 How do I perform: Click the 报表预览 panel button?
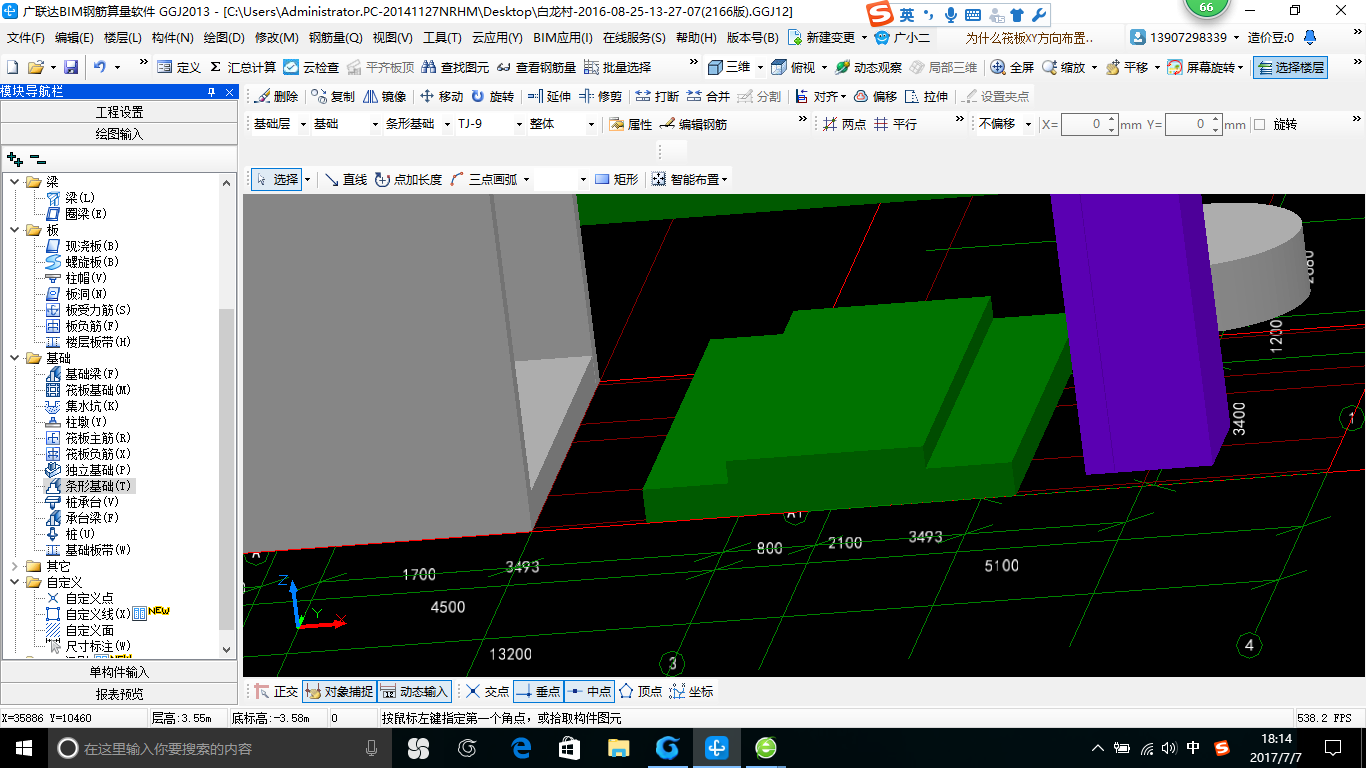click(x=119, y=694)
